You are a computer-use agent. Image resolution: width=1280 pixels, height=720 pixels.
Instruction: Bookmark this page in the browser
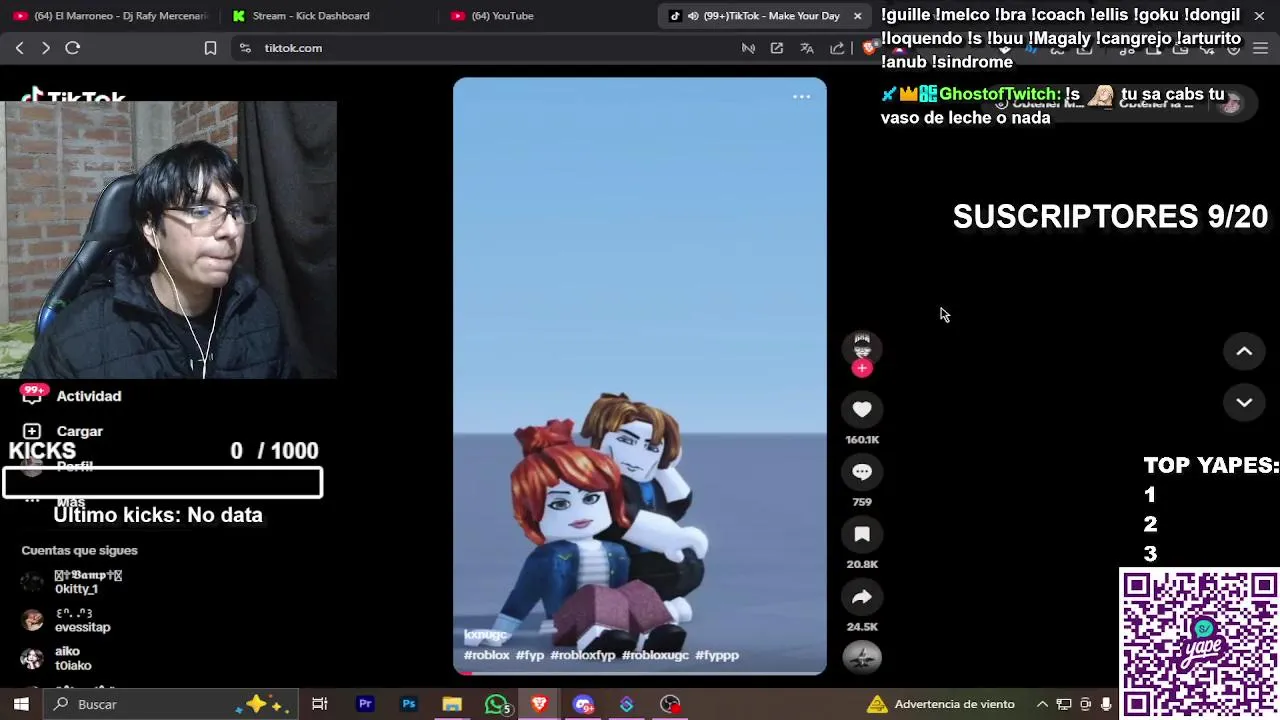click(210, 48)
